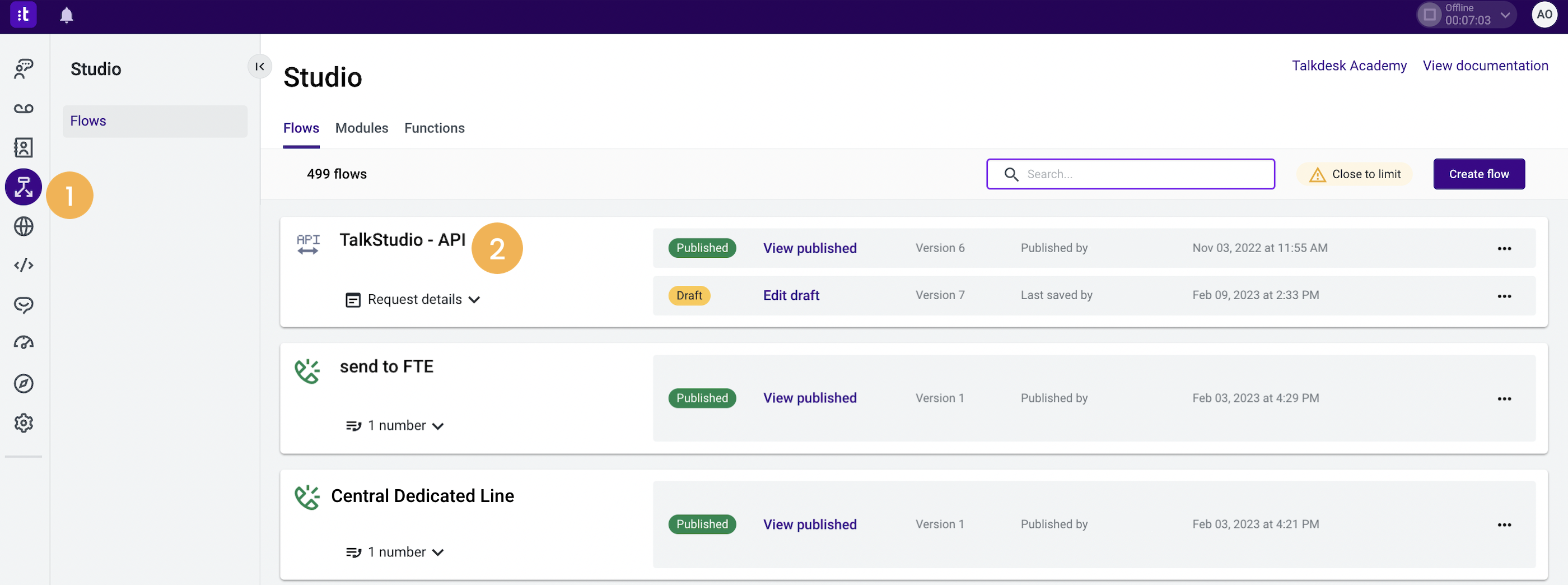1568x585 pixels.
Task: Click the Nov 03, 2022 at 11:55 AM date
Action: coord(1259,248)
